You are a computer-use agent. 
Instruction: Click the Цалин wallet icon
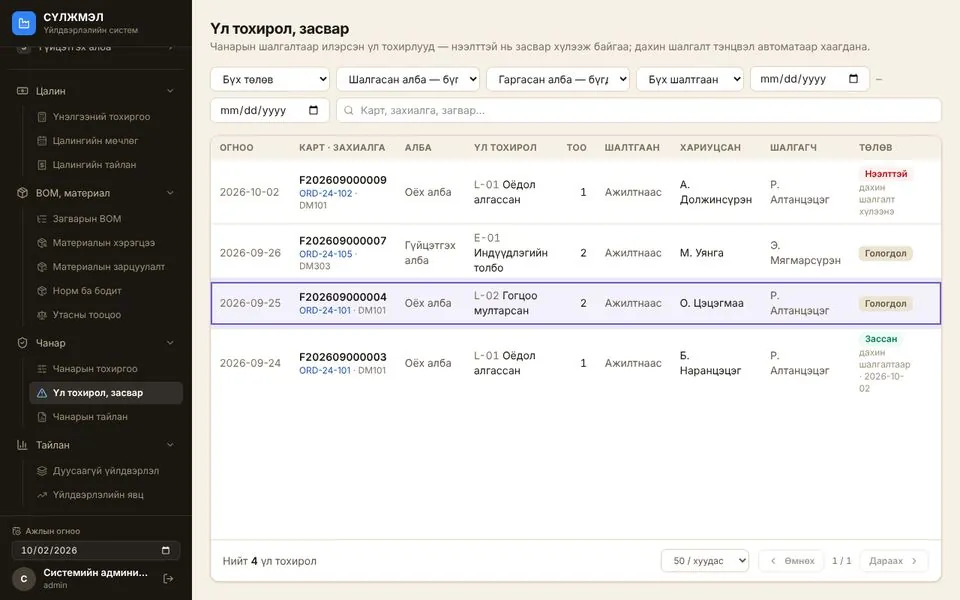[23, 91]
